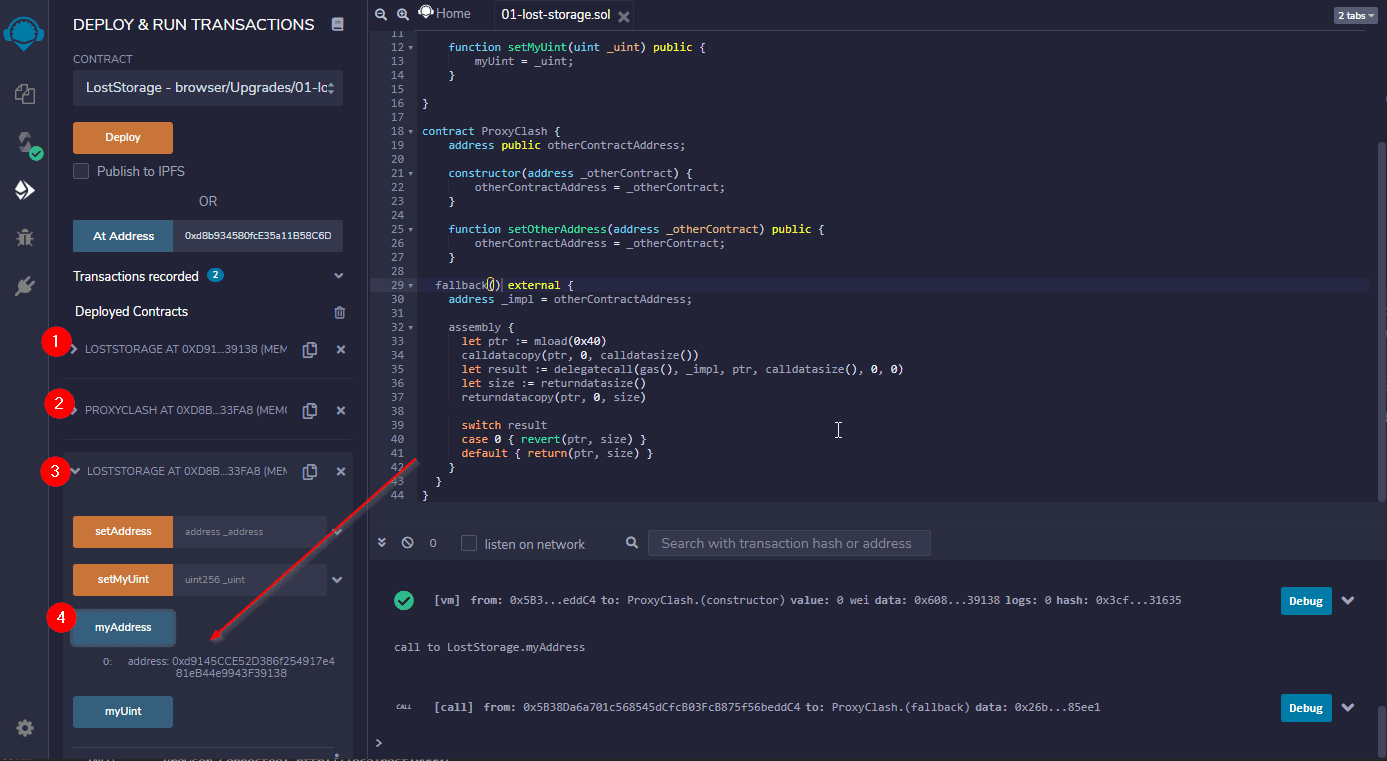This screenshot has width=1387, height=761.
Task: Toggle listen on network checkbox
Action: click(469, 543)
